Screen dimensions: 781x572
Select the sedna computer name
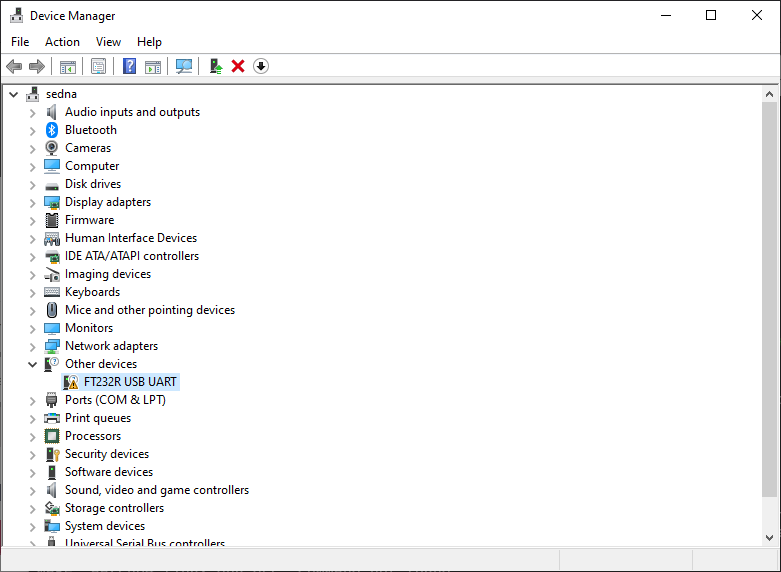point(61,94)
